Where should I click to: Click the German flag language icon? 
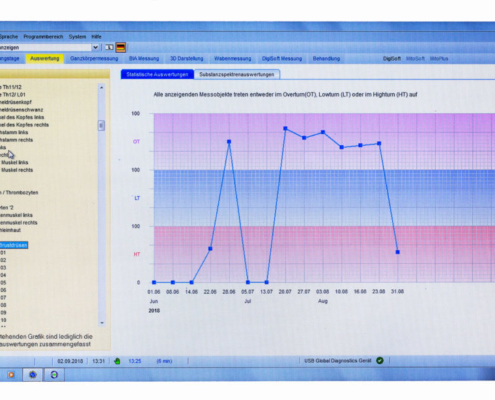pos(121,48)
